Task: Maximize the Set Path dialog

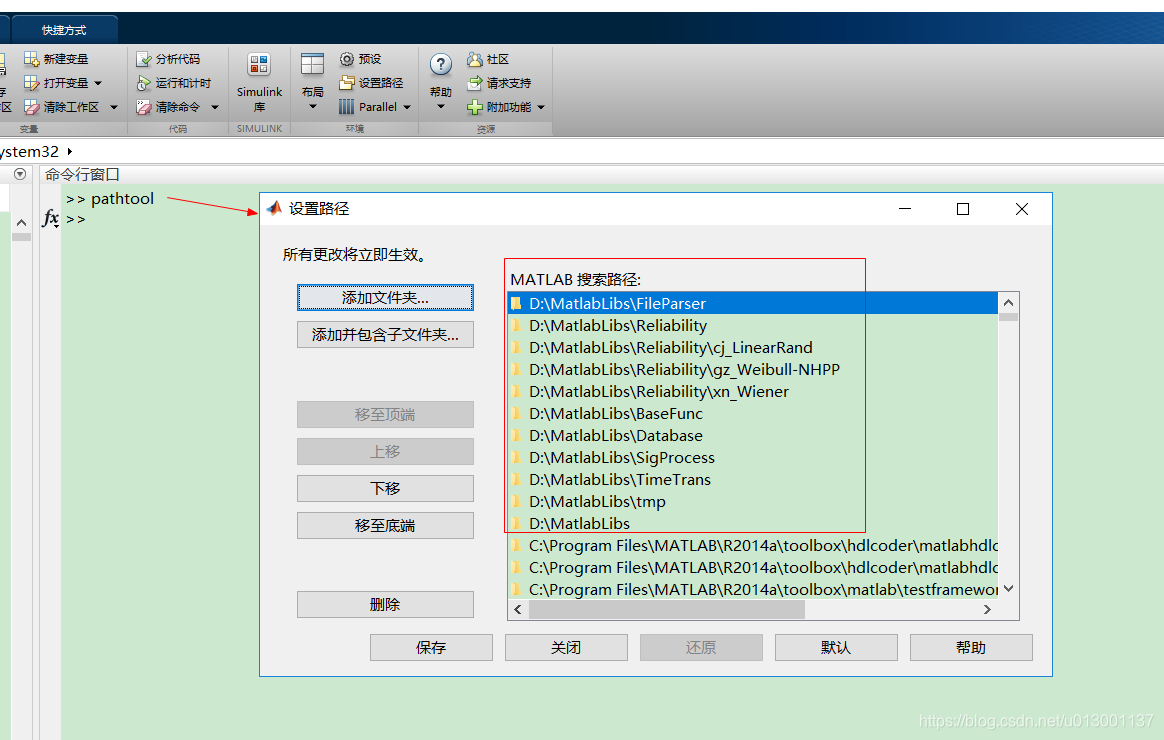Action: 963,209
